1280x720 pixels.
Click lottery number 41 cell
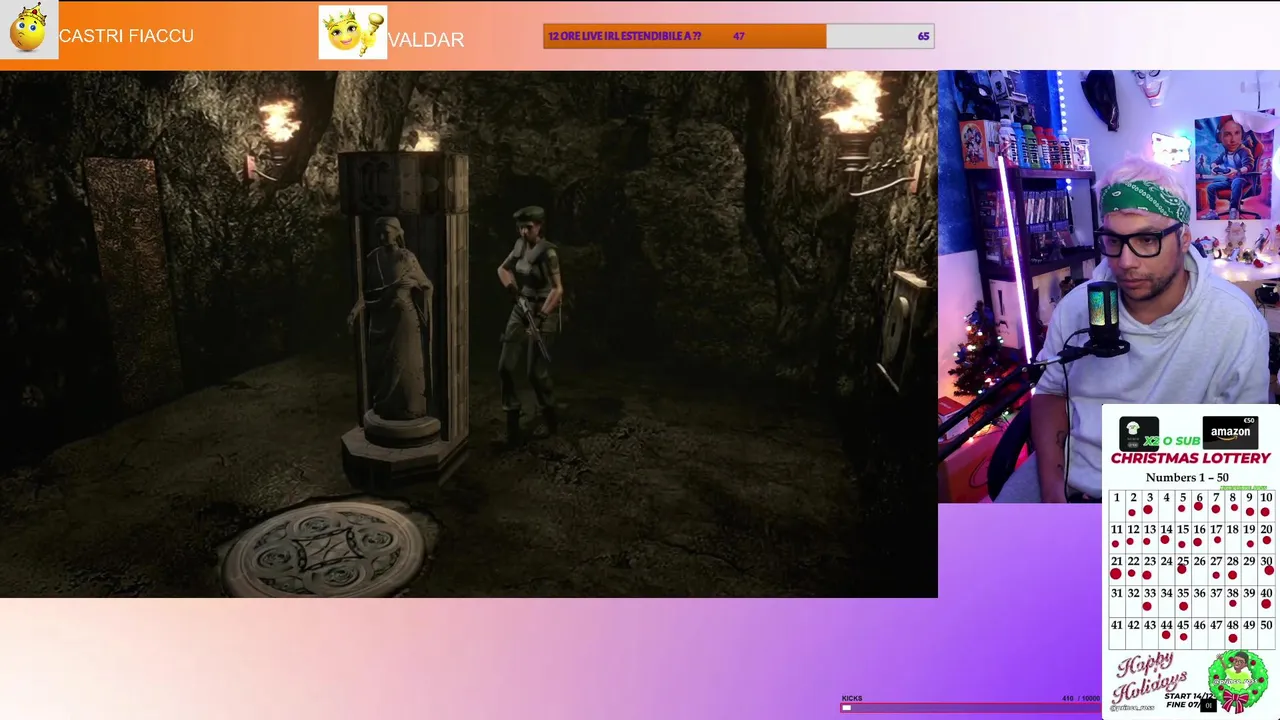[x=1116, y=632]
